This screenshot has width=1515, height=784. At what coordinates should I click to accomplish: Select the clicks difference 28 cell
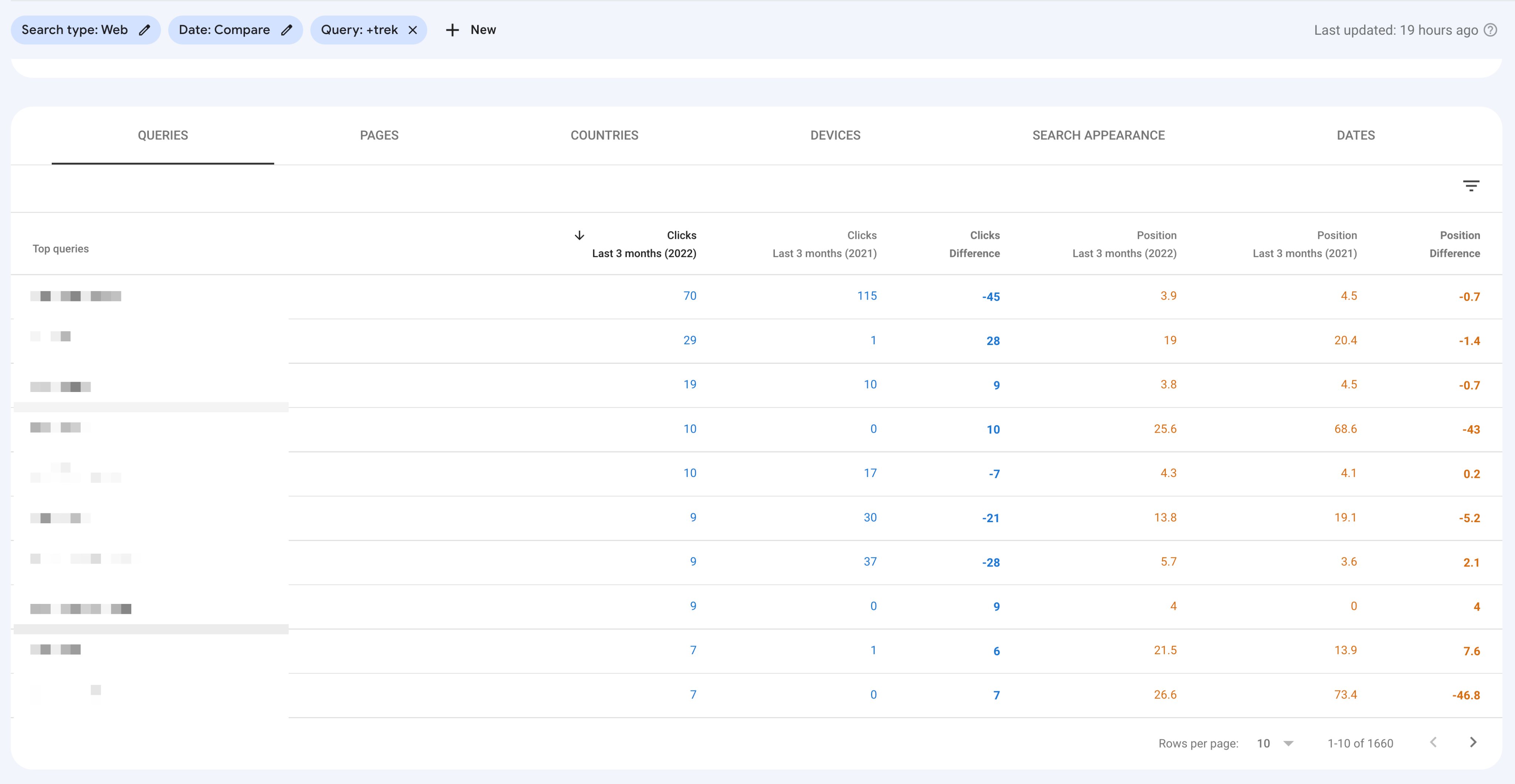[x=993, y=341]
